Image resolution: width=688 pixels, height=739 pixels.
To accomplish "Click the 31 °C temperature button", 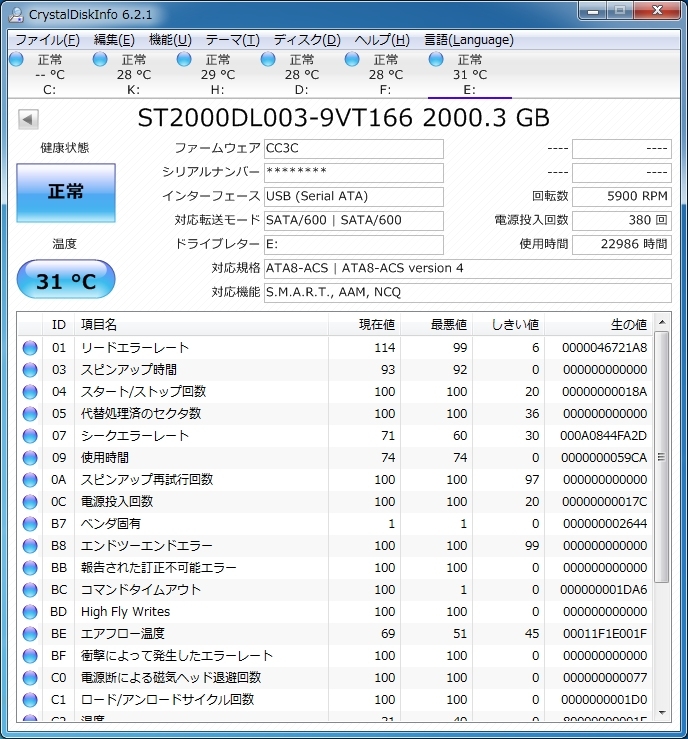I will (66, 279).
